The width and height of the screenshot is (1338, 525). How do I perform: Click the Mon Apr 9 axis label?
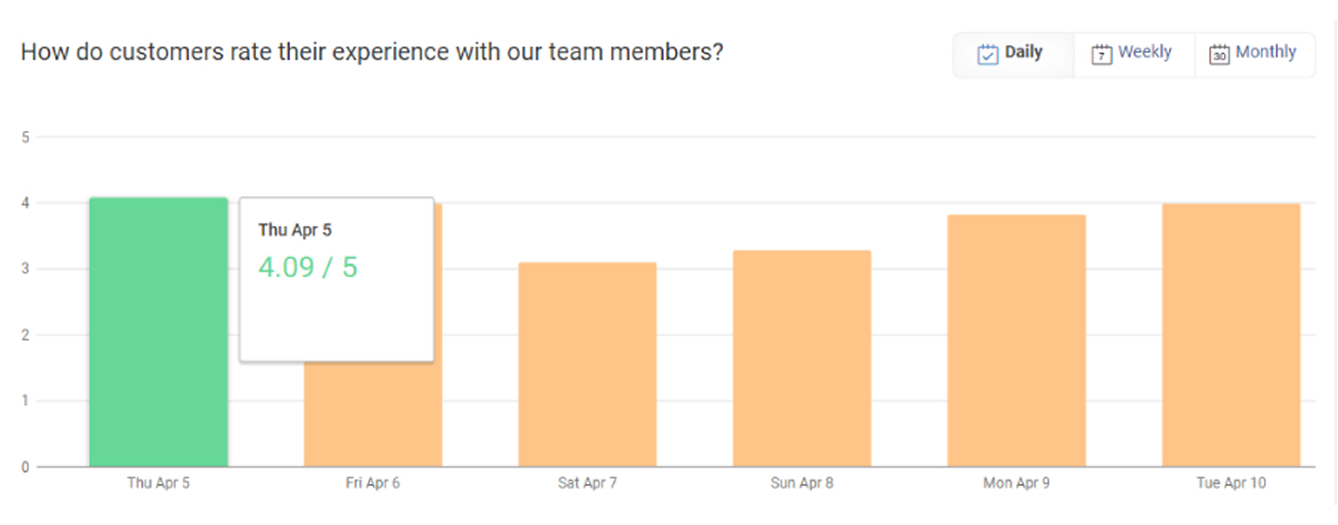click(x=1016, y=483)
